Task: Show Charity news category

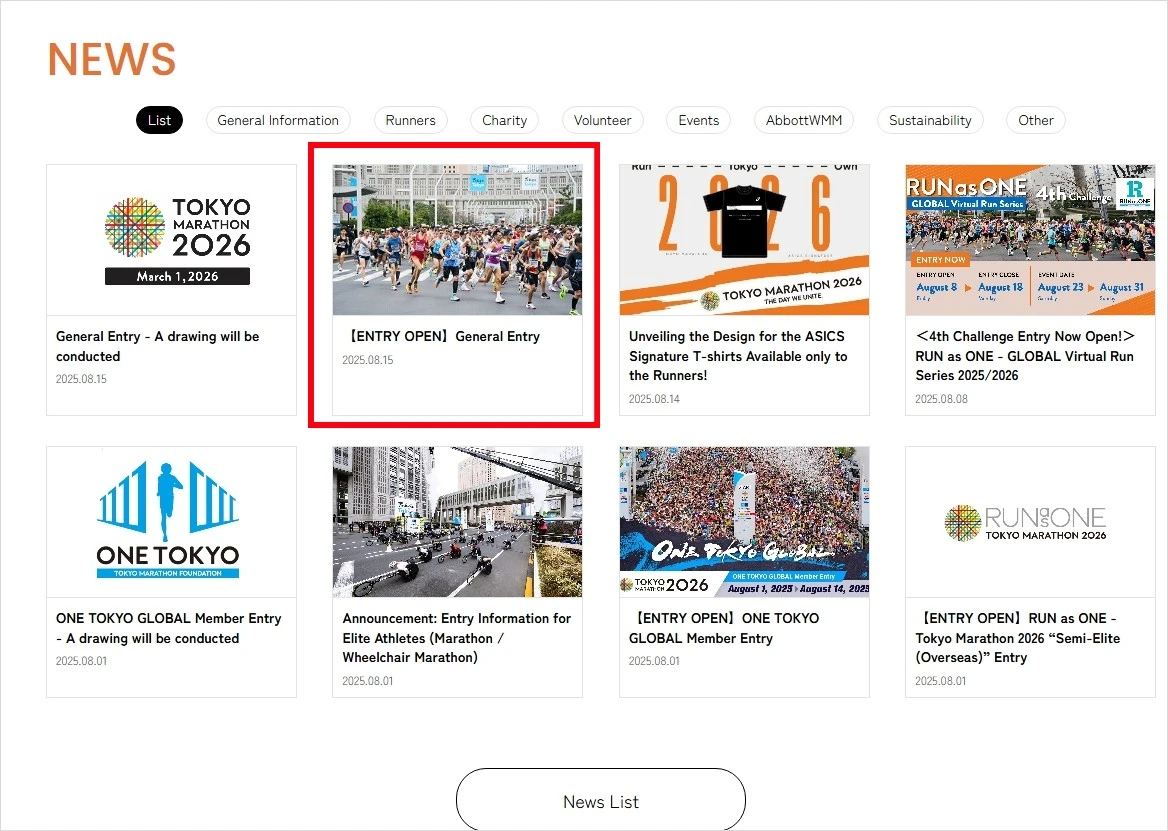Action: pyautogui.click(x=504, y=120)
